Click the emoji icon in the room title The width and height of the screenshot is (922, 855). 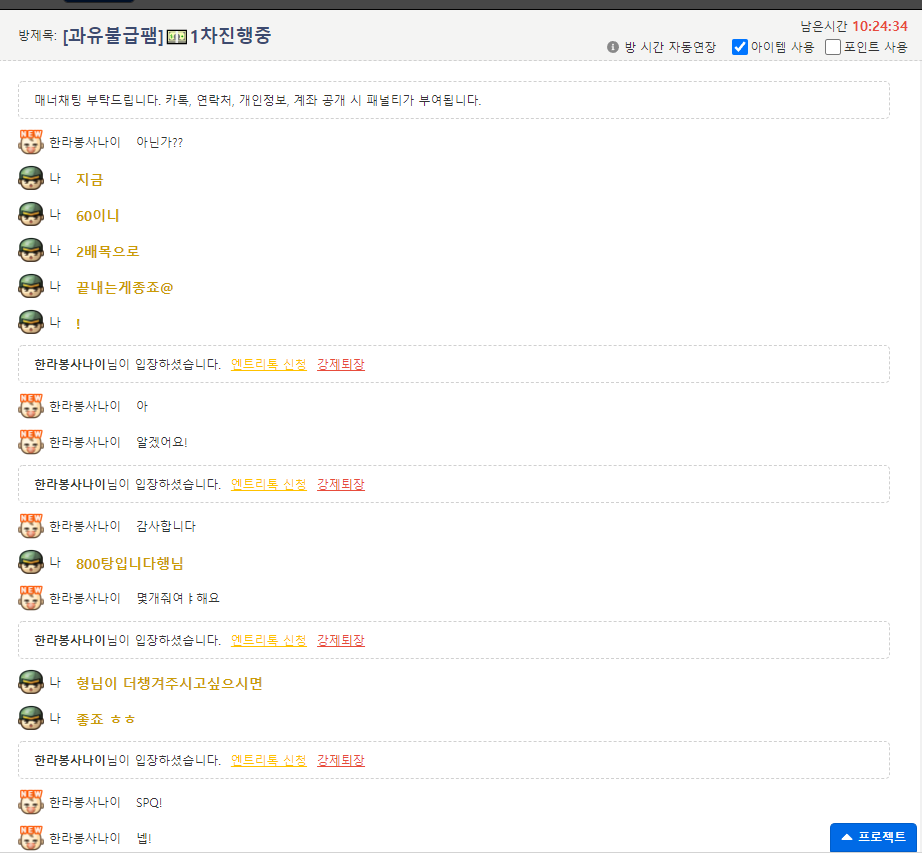coord(177,37)
